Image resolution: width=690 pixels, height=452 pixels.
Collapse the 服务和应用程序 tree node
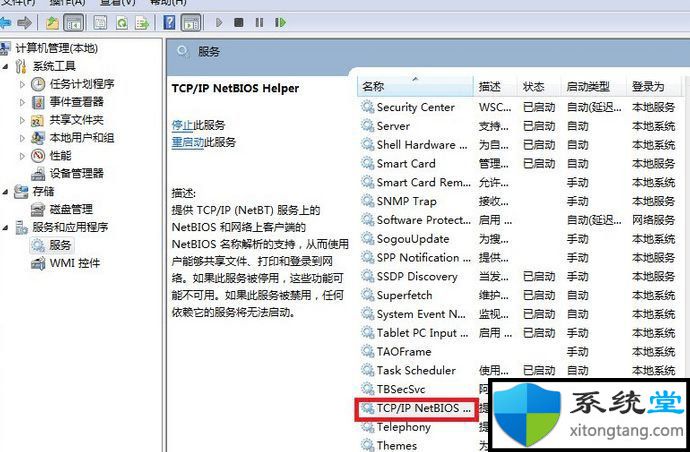coord(5,228)
